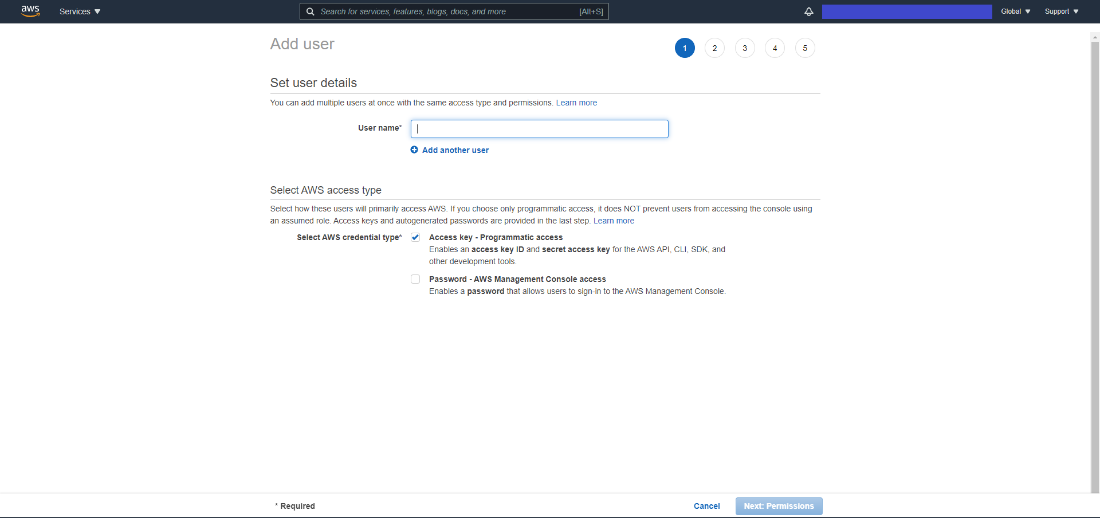Viewport: 1100px width, 518px height.
Task: Open the account name dropdown
Action: 906,11
